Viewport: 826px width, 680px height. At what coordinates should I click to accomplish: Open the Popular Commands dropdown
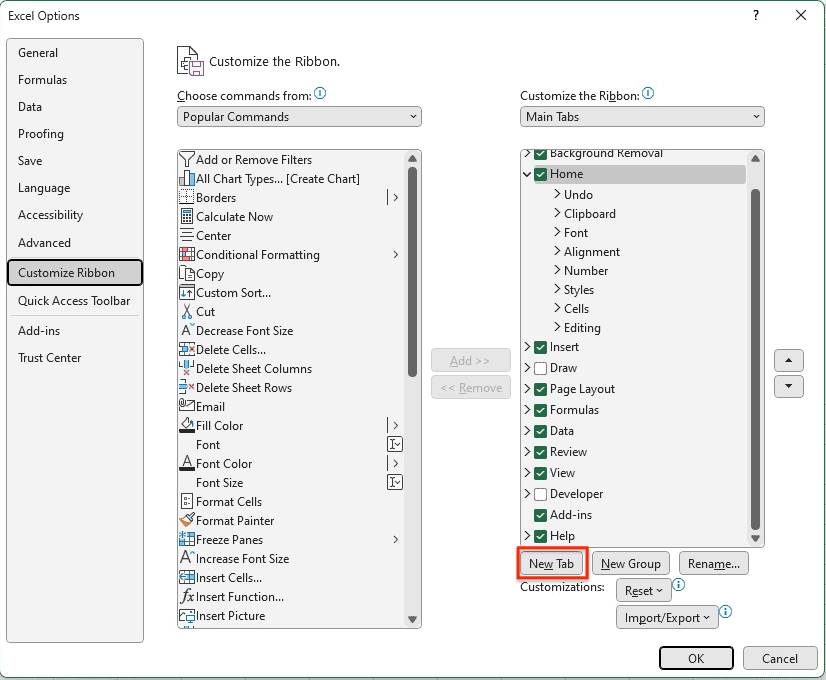(298, 116)
